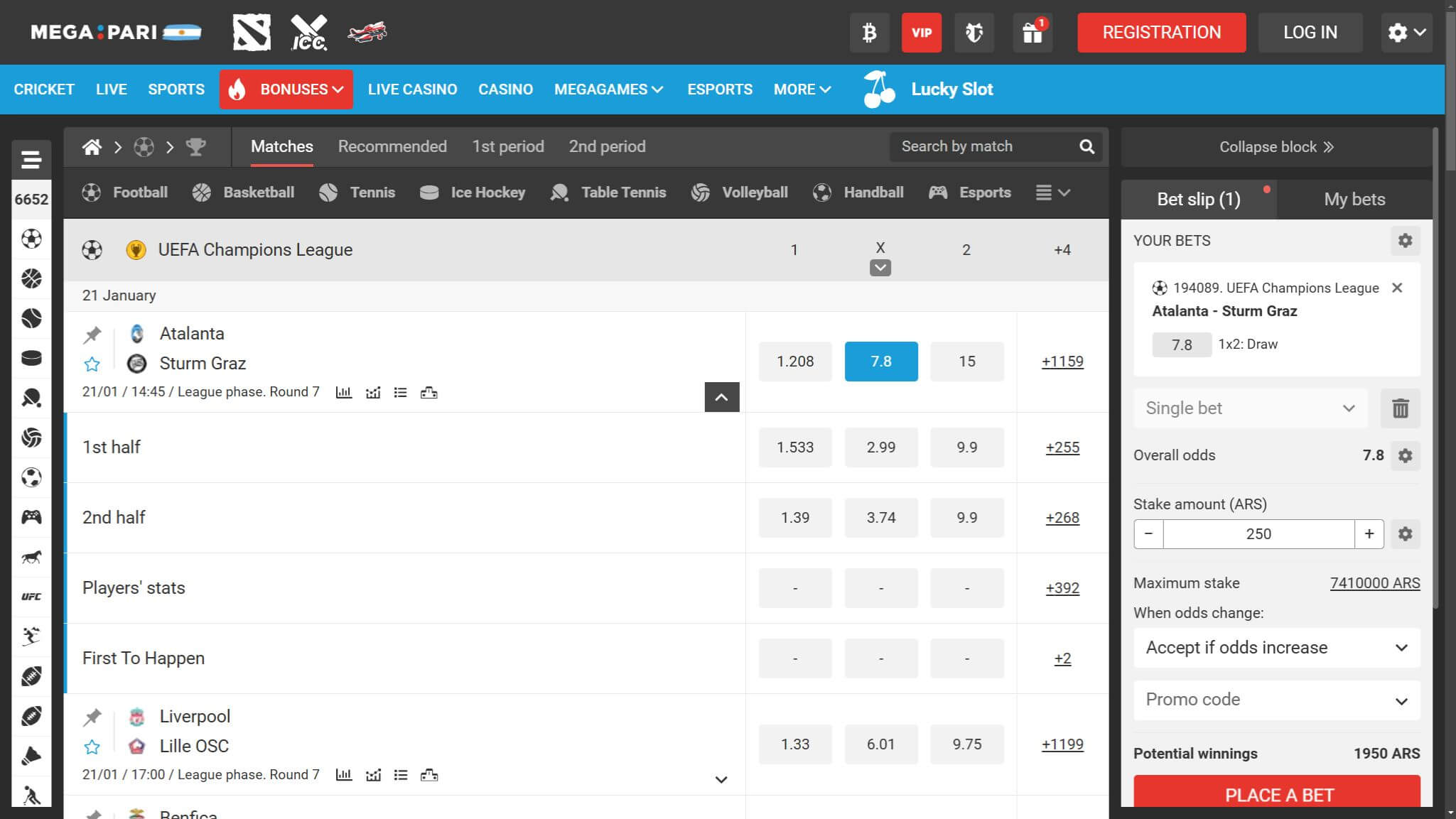This screenshot has height=819, width=1456.
Task: Open Accept if odds increase dropdown
Action: click(x=1276, y=648)
